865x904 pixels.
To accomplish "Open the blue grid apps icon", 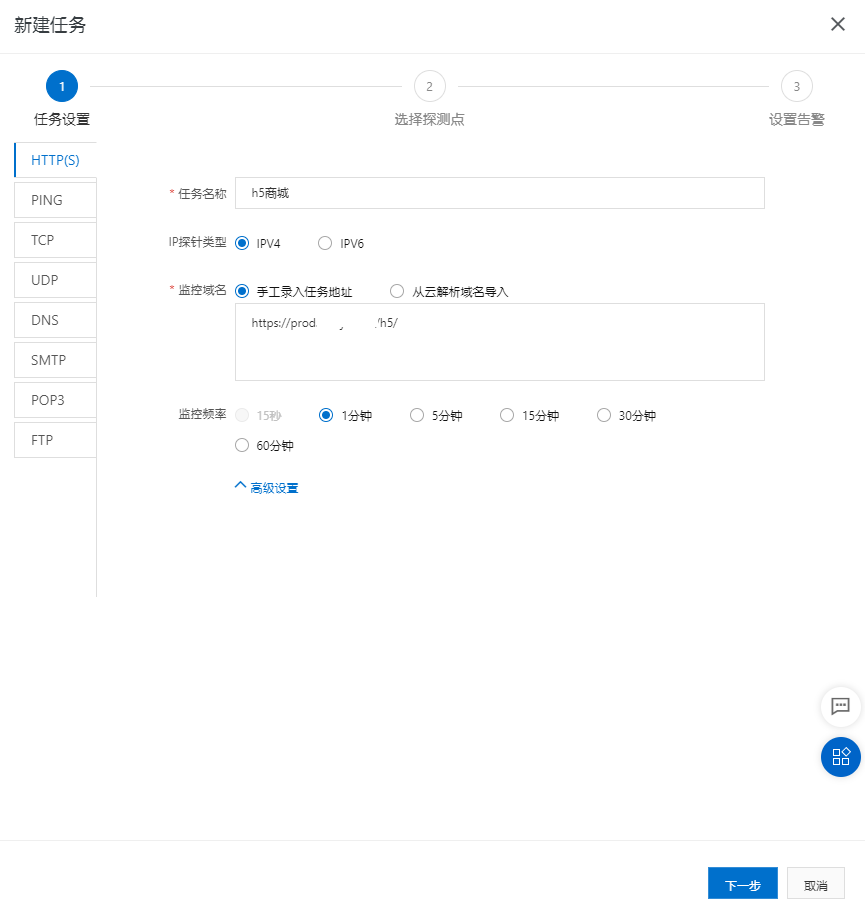I will pos(840,756).
